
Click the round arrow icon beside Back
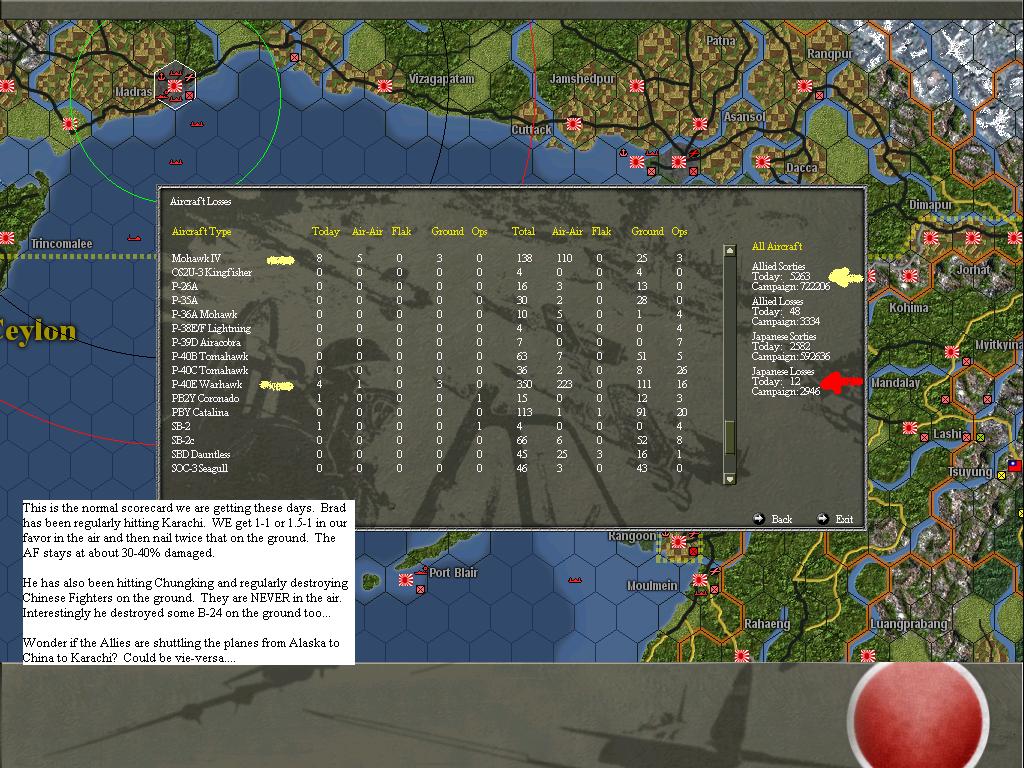pos(759,519)
